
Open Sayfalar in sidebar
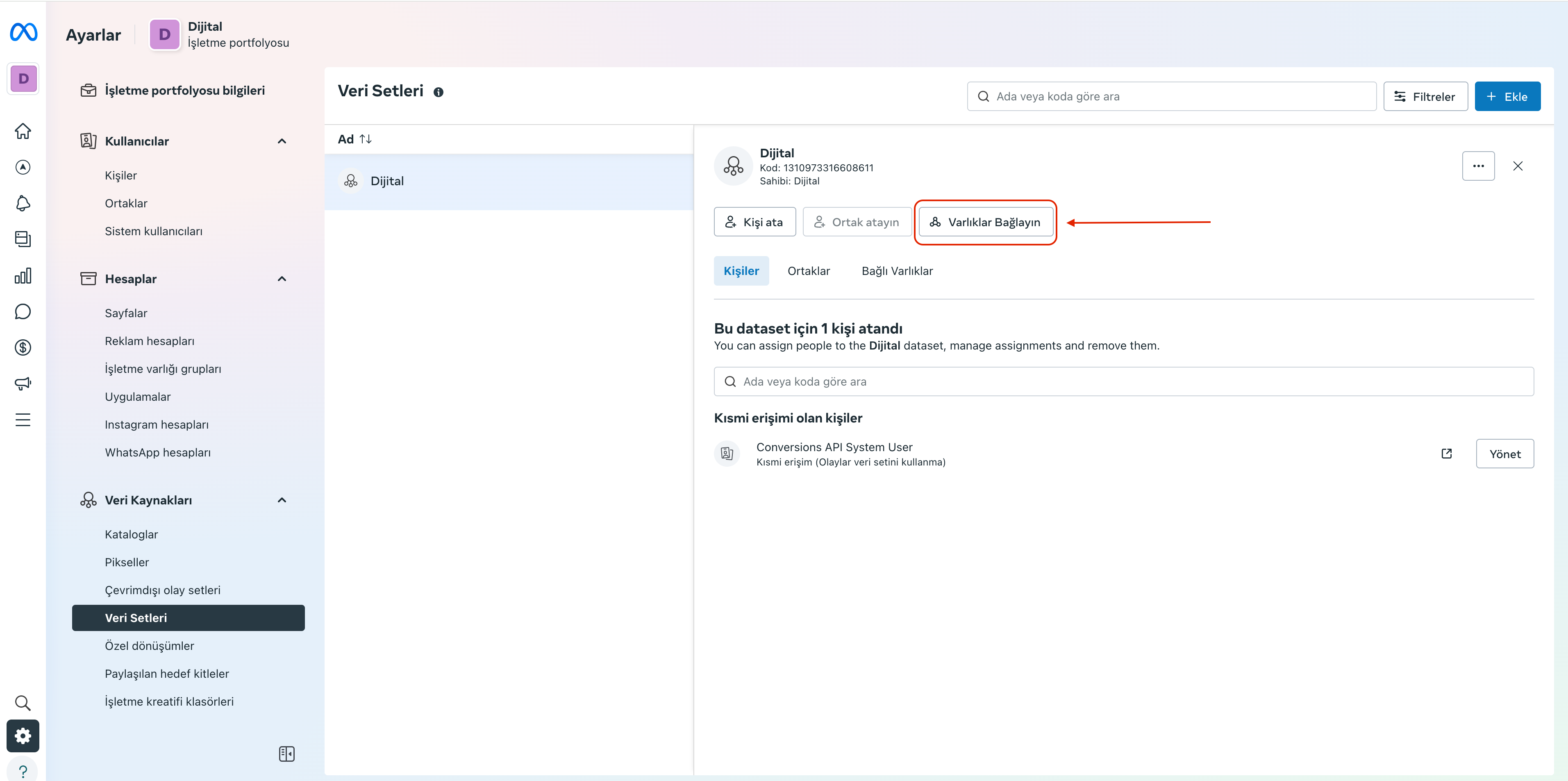tap(126, 313)
